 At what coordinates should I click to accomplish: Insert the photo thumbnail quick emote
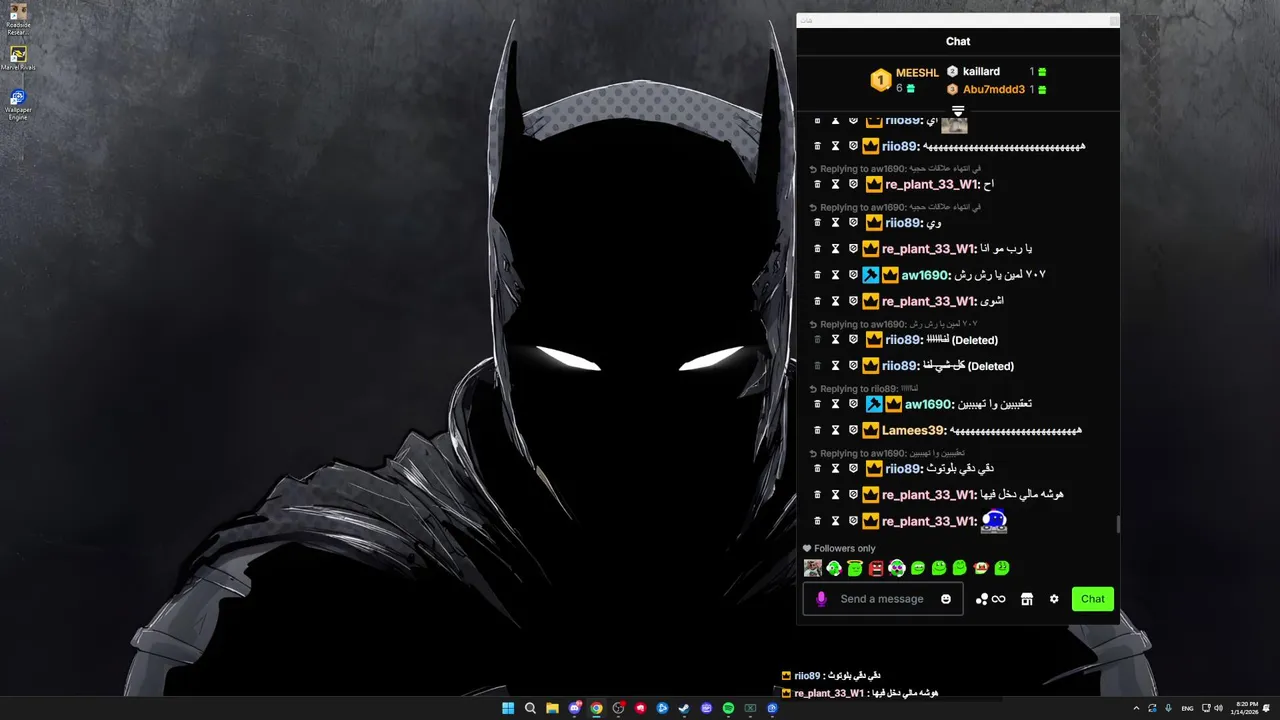point(813,568)
